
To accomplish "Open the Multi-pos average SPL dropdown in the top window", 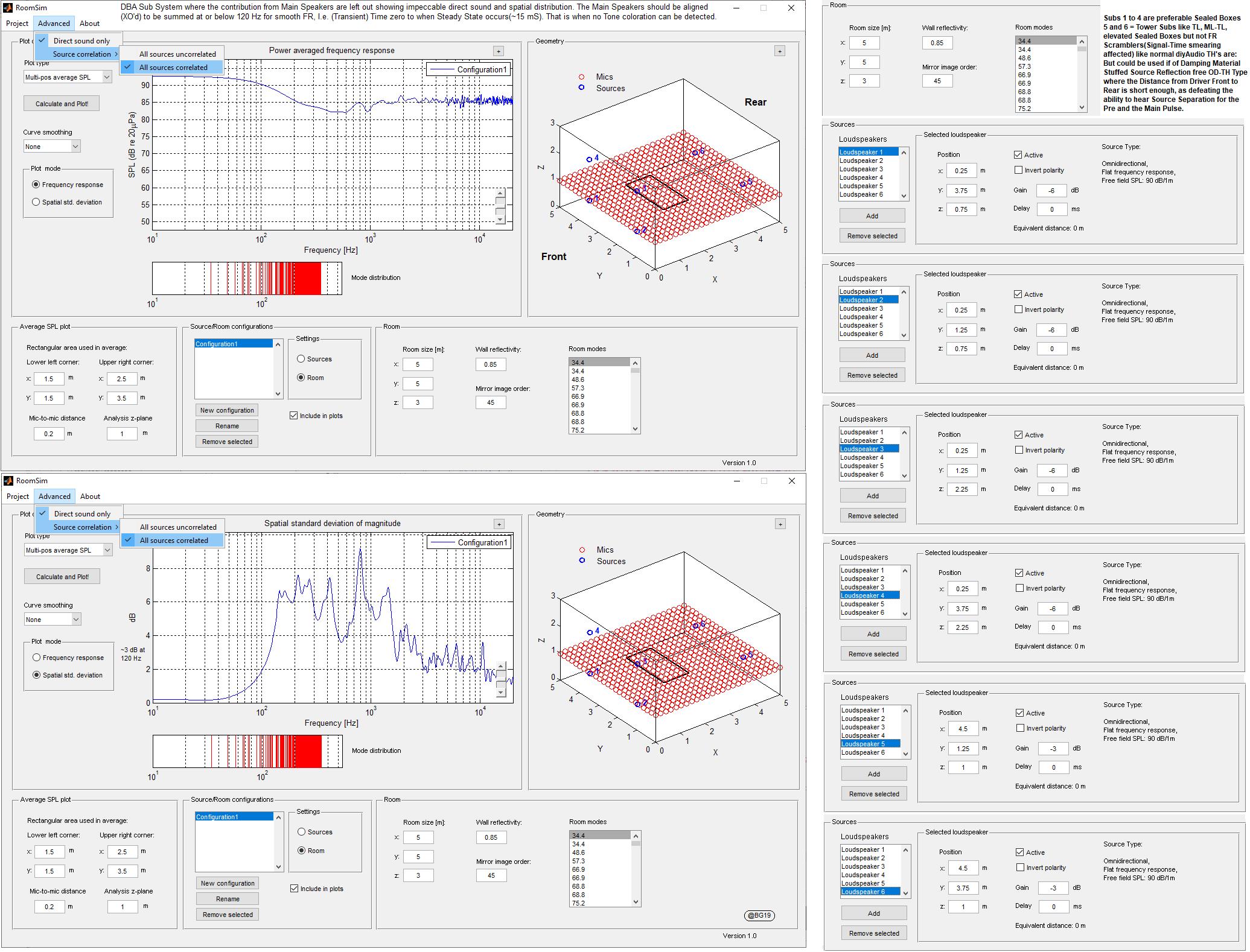I will (x=68, y=77).
